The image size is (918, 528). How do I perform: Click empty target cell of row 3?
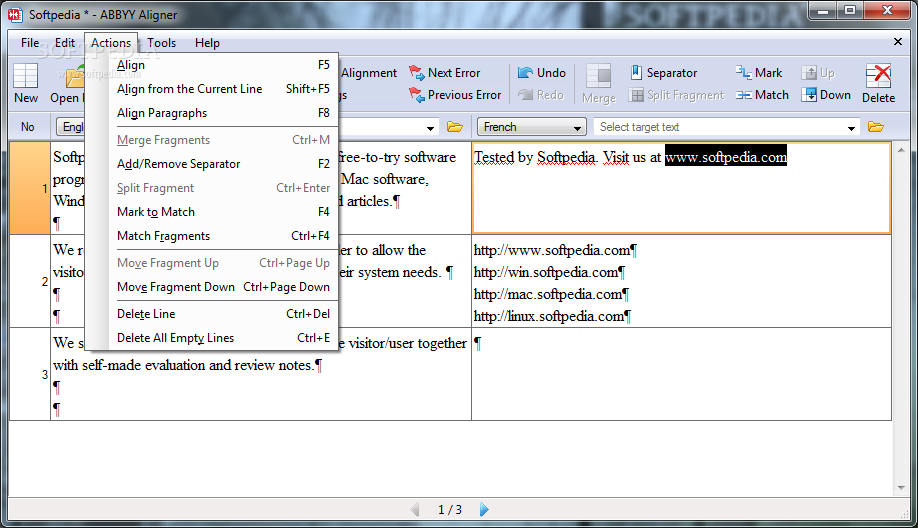click(x=681, y=375)
